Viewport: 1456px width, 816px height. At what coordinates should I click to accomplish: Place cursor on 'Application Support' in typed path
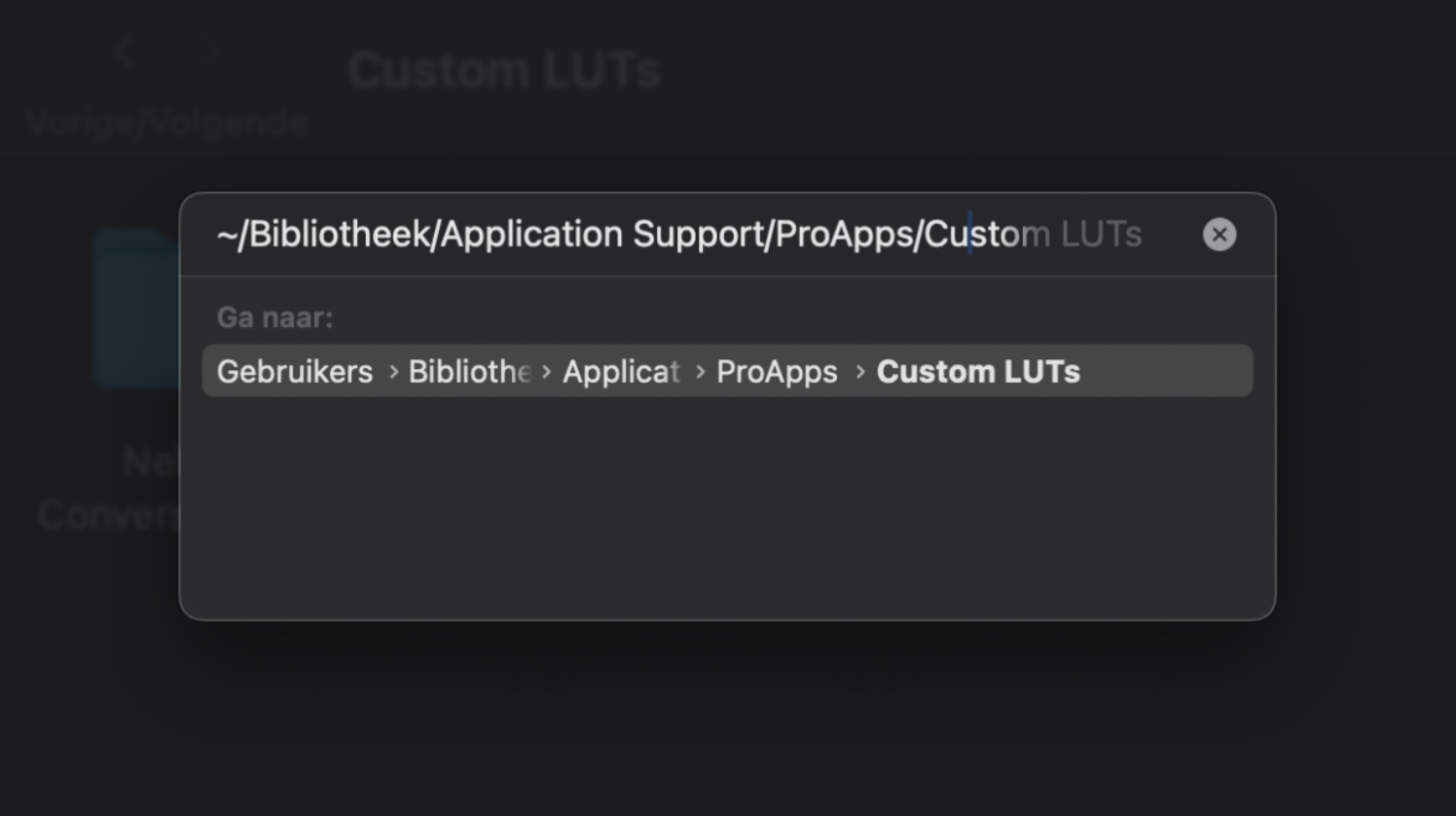point(602,235)
